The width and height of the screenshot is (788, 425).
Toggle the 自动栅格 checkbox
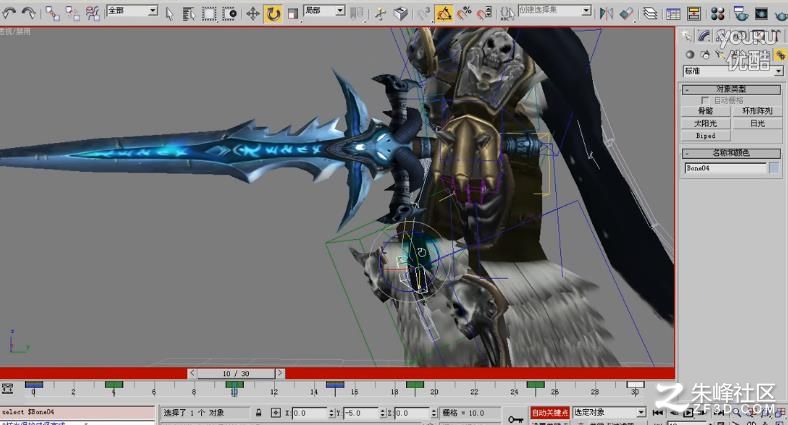pos(705,100)
